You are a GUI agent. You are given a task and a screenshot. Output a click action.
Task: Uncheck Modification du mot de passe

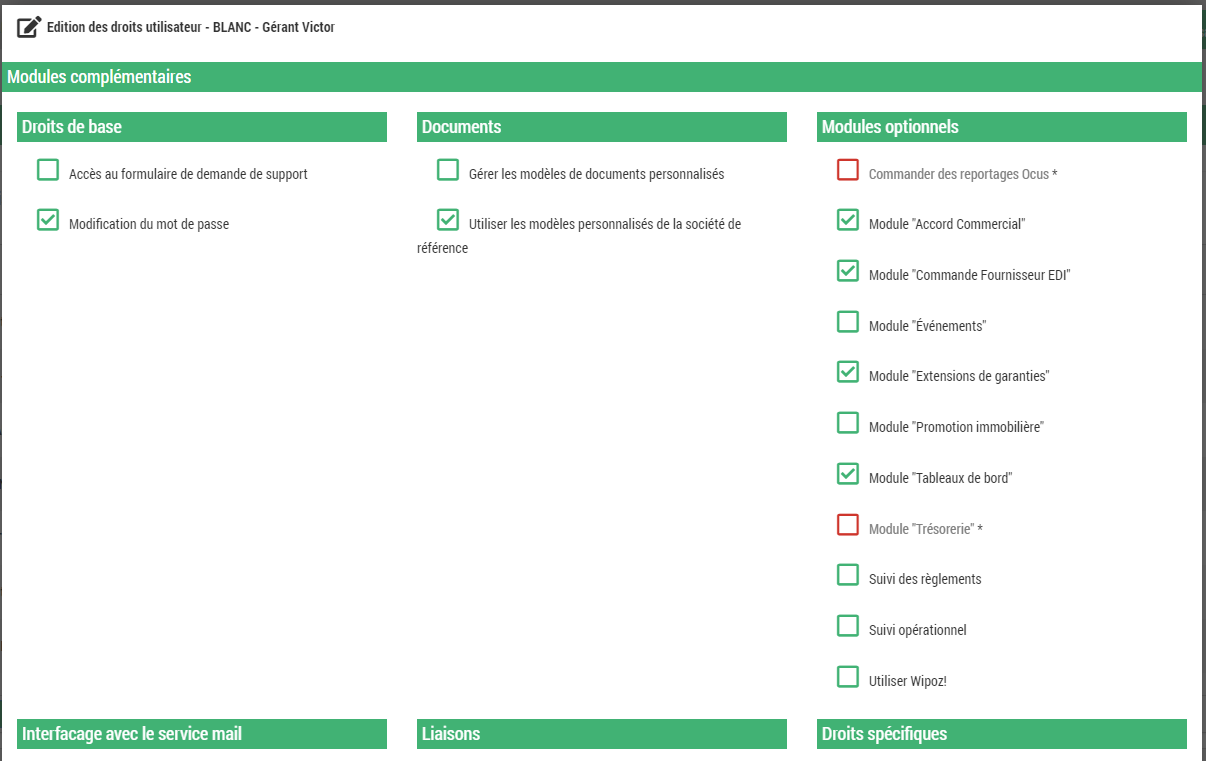[x=48, y=220]
